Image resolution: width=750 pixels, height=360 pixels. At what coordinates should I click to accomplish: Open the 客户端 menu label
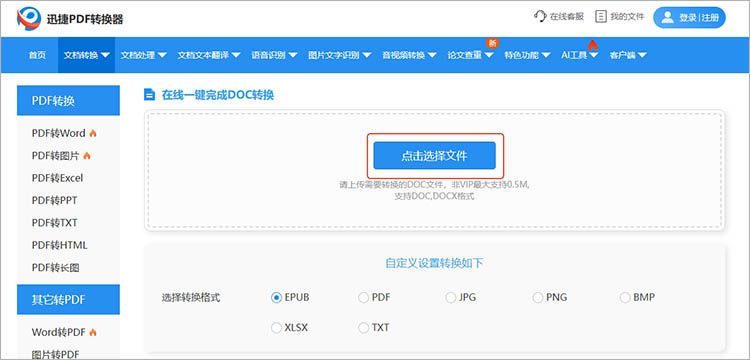[x=622, y=55]
